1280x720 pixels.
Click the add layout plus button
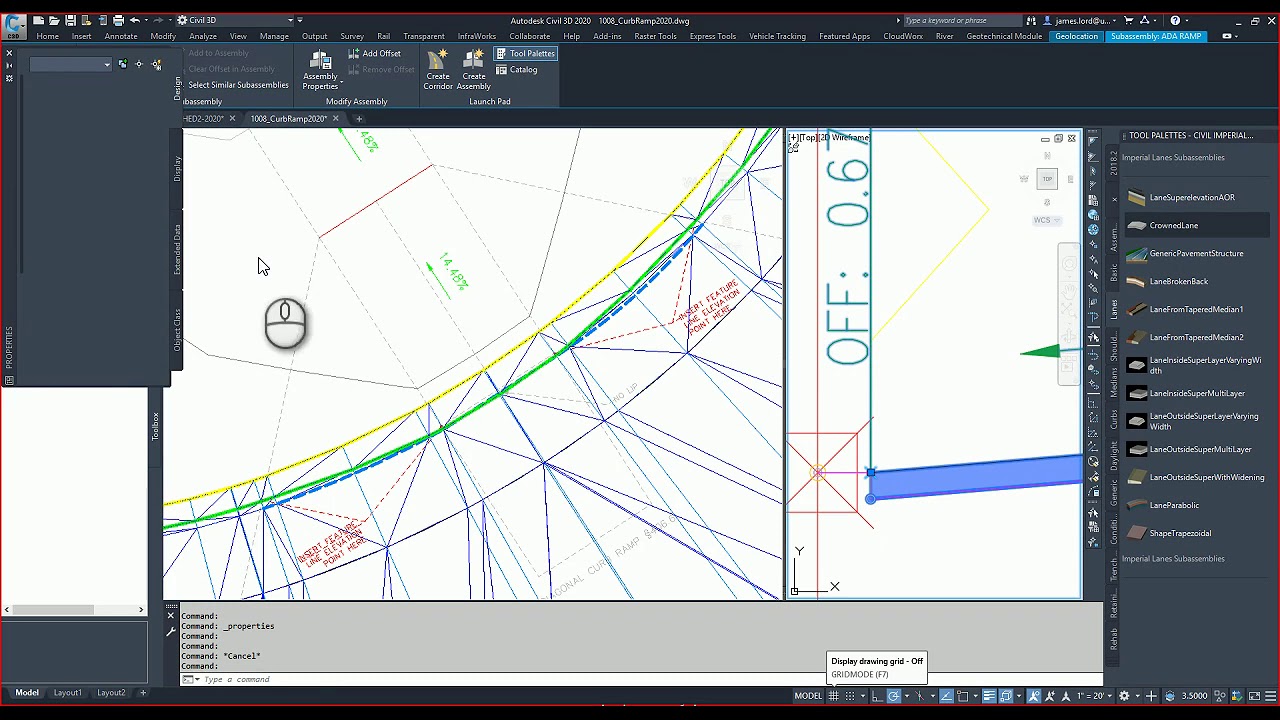pyautogui.click(x=142, y=693)
